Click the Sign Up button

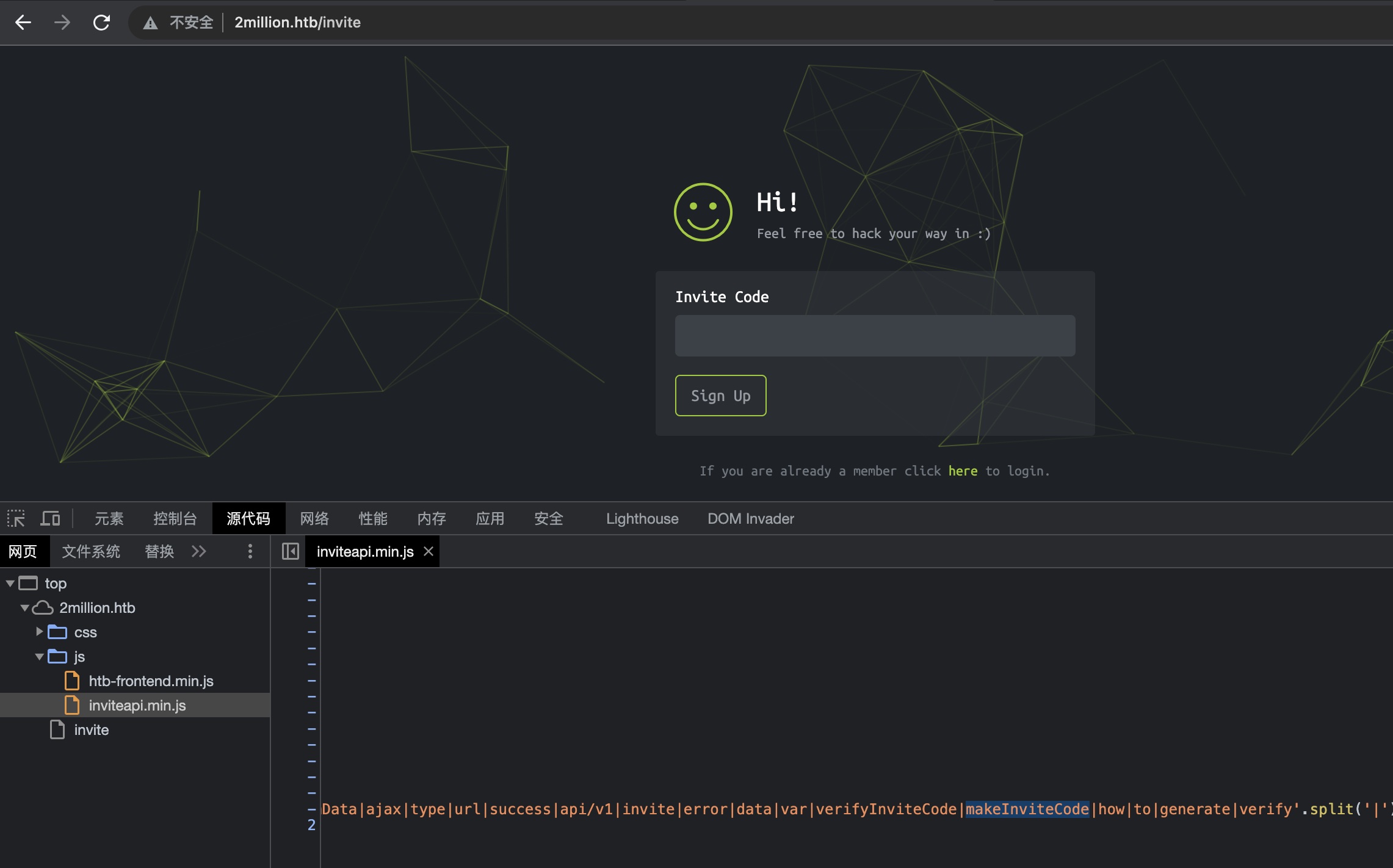(x=720, y=396)
